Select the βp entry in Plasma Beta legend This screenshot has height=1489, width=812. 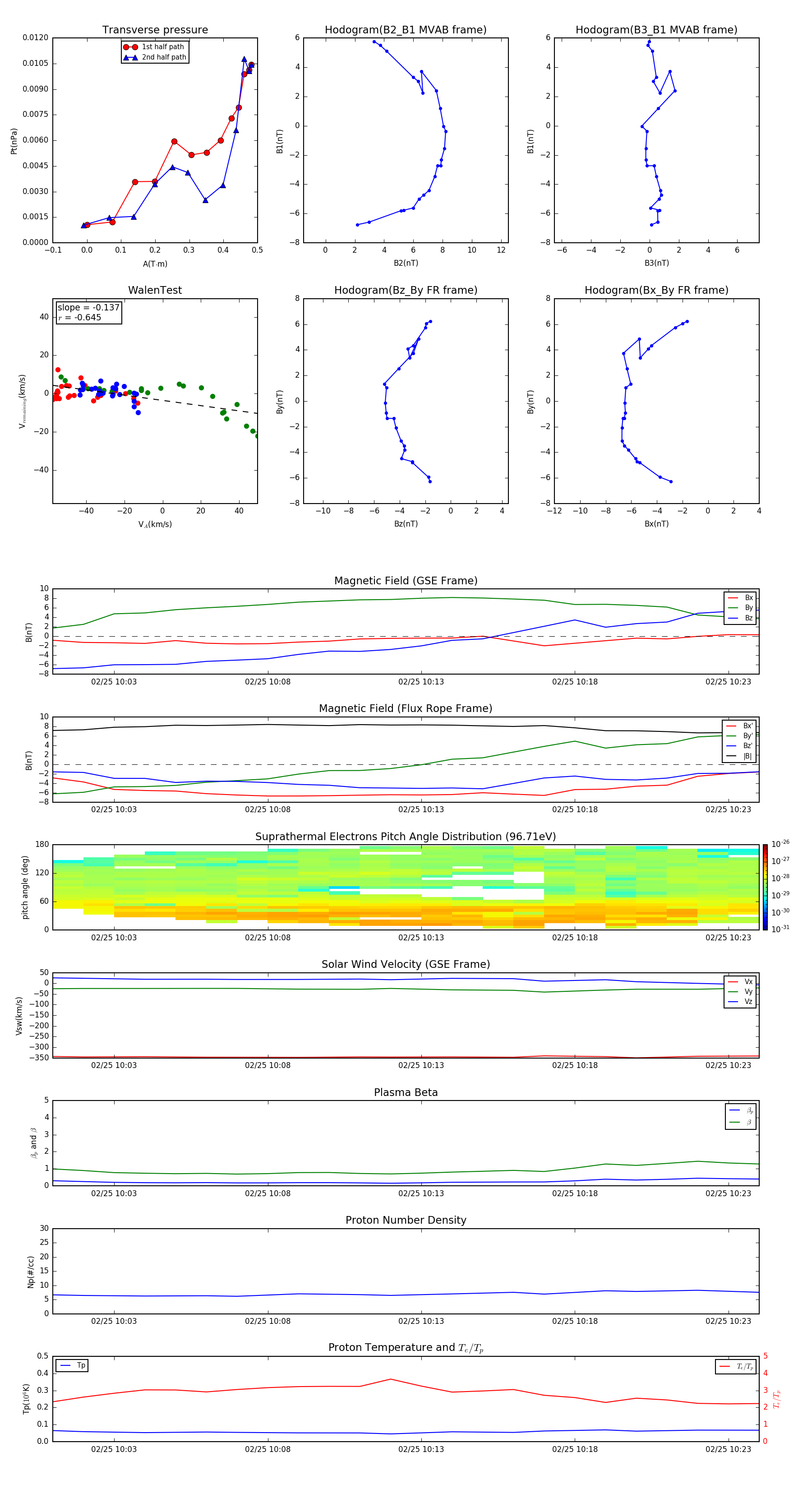(x=742, y=1110)
